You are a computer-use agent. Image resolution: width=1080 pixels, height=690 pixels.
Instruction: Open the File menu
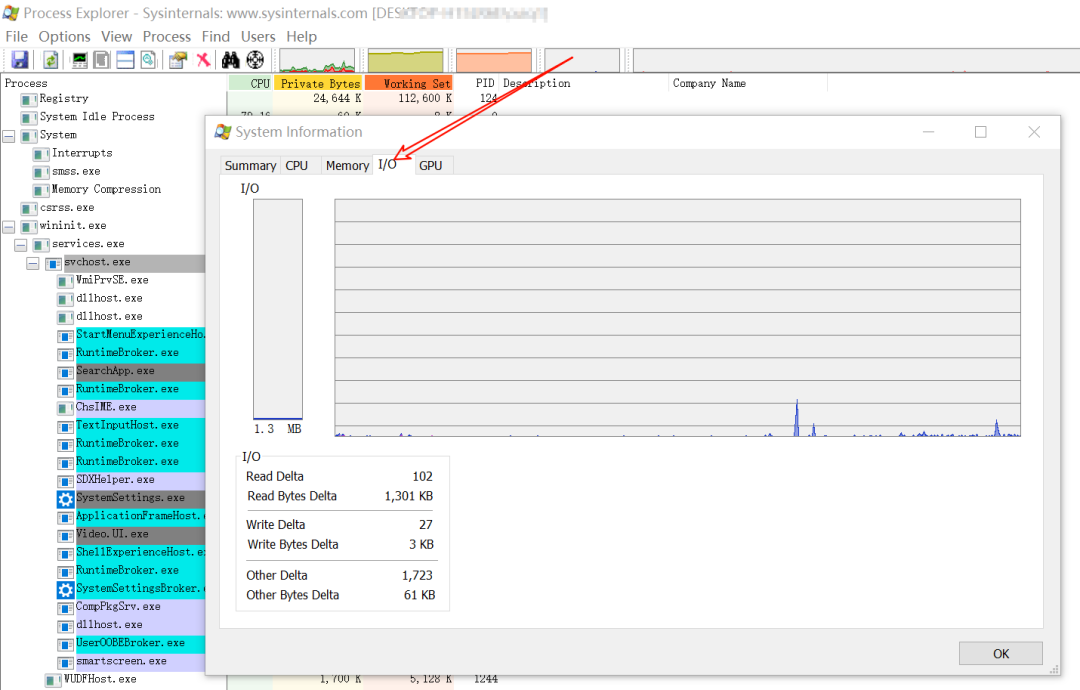(x=17, y=36)
